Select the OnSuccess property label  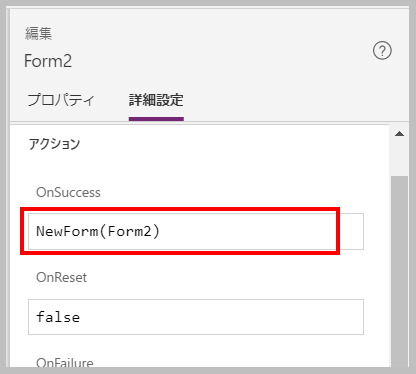click(68, 192)
